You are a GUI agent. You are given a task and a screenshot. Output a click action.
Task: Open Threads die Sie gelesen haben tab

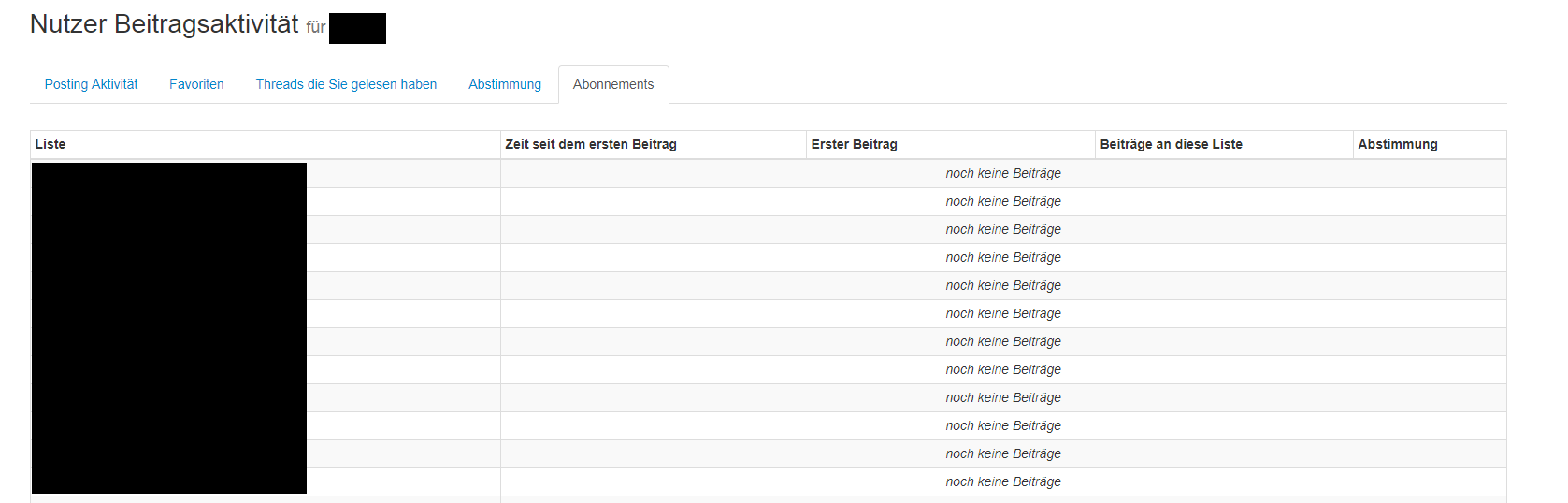click(346, 84)
